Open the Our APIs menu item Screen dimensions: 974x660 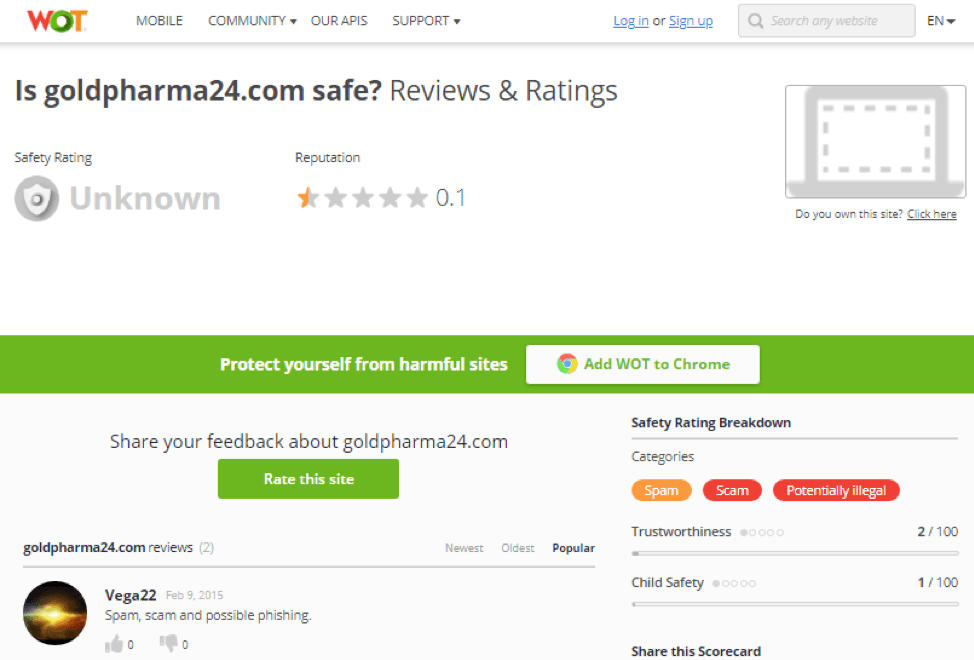coord(339,21)
